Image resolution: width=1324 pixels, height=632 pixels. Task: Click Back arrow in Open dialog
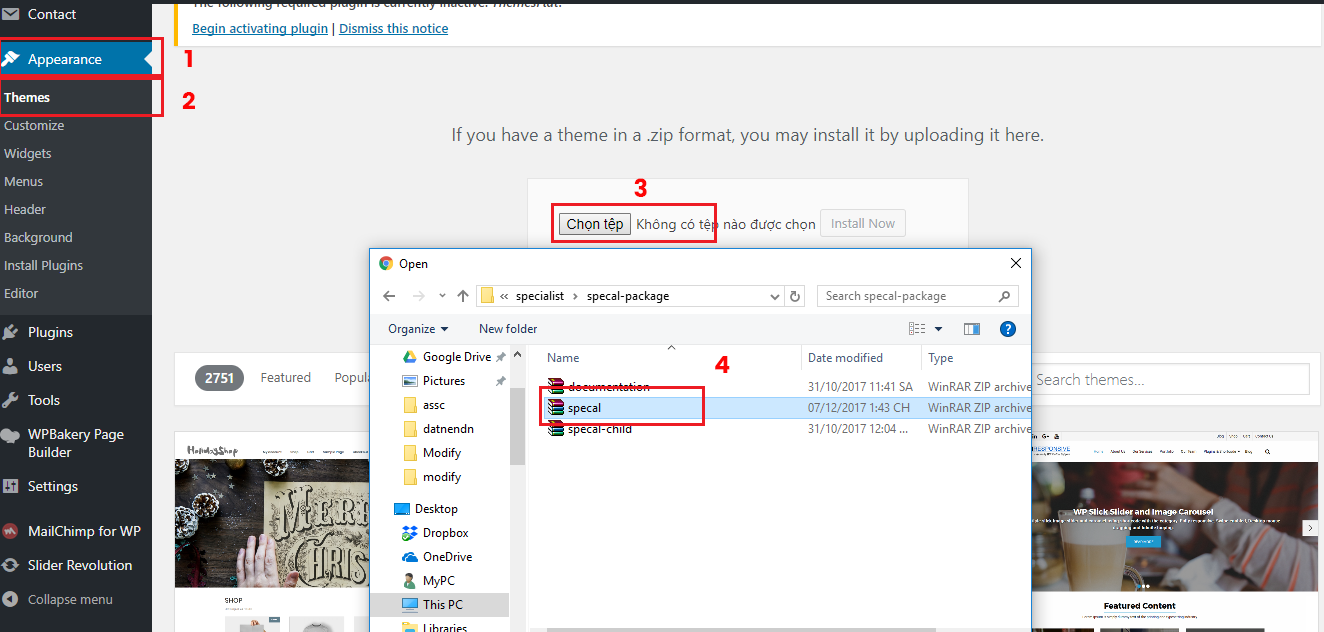tap(389, 296)
